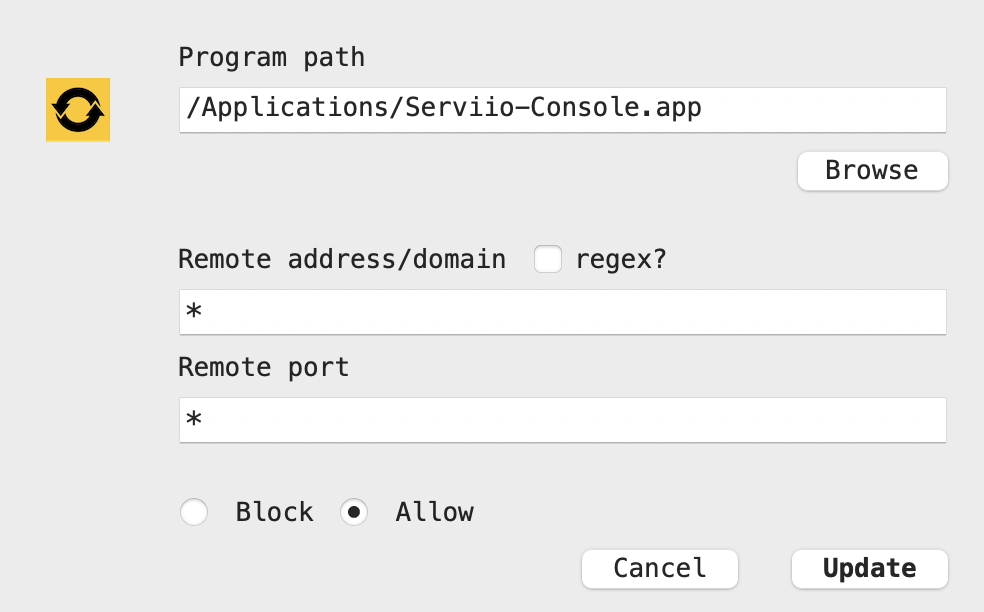Click the "Block" option label text
Image resolution: width=984 pixels, height=612 pixels.
pyautogui.click(x=274, y=513)
